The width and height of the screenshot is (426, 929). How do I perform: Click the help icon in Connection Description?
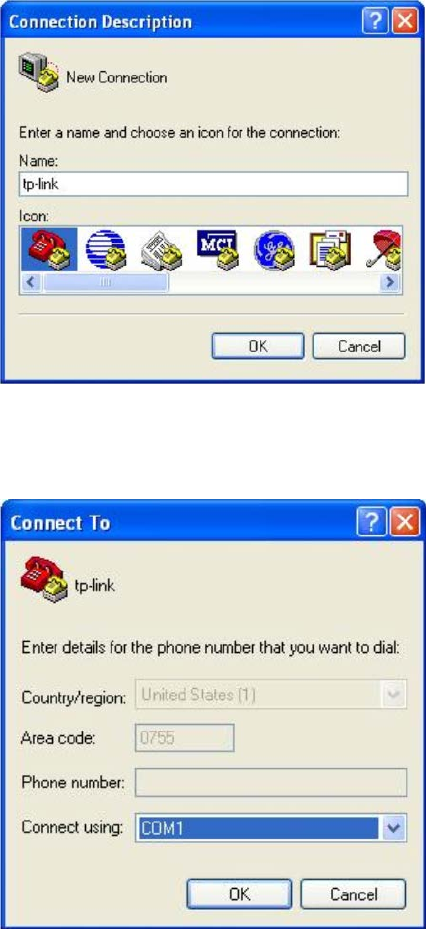(x=376, y=22)
